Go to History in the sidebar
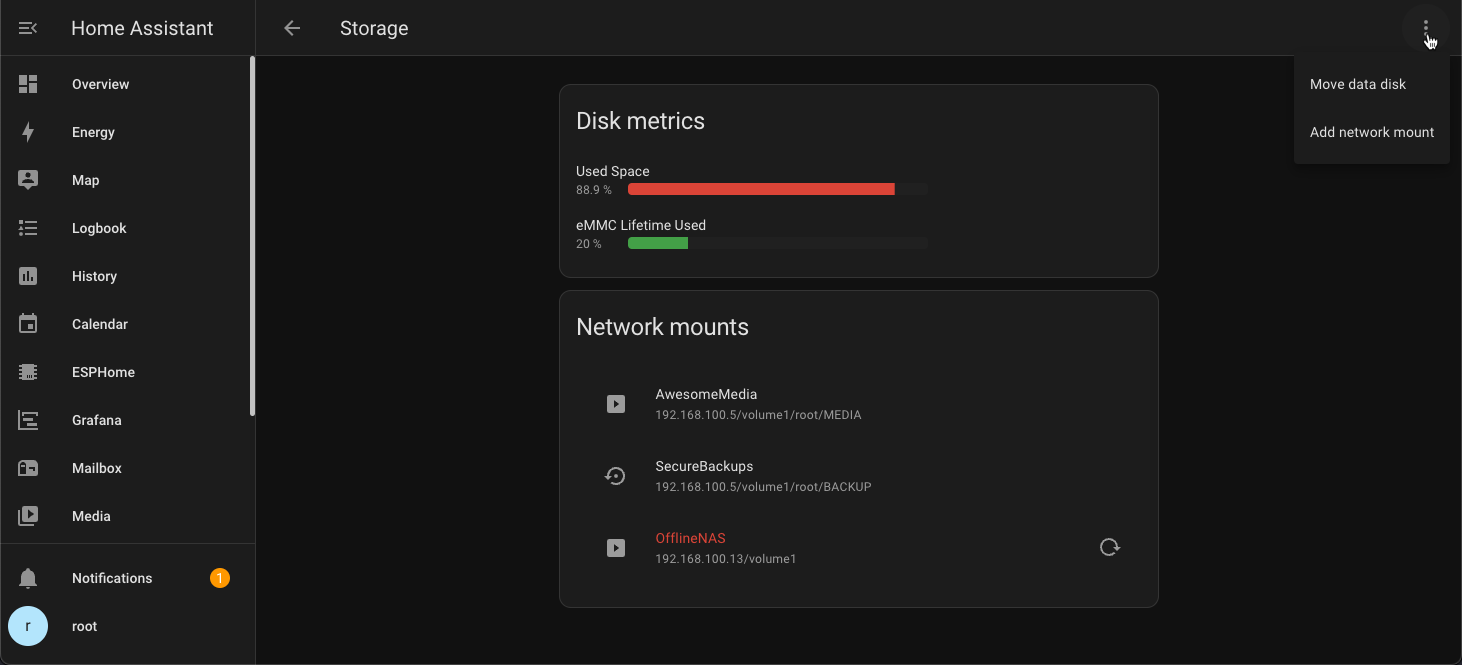Screen dimensions: 1462x665 click(x=126, y=276)
